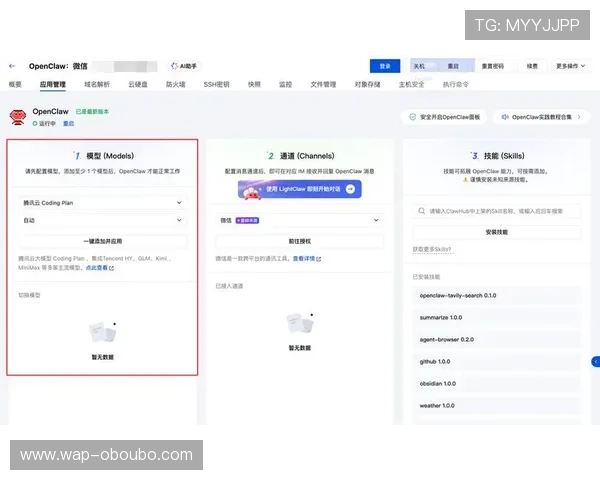The image size is (600, 480).
Task: Open the 文件管理 tab
Action: click(x=323, y=84)
